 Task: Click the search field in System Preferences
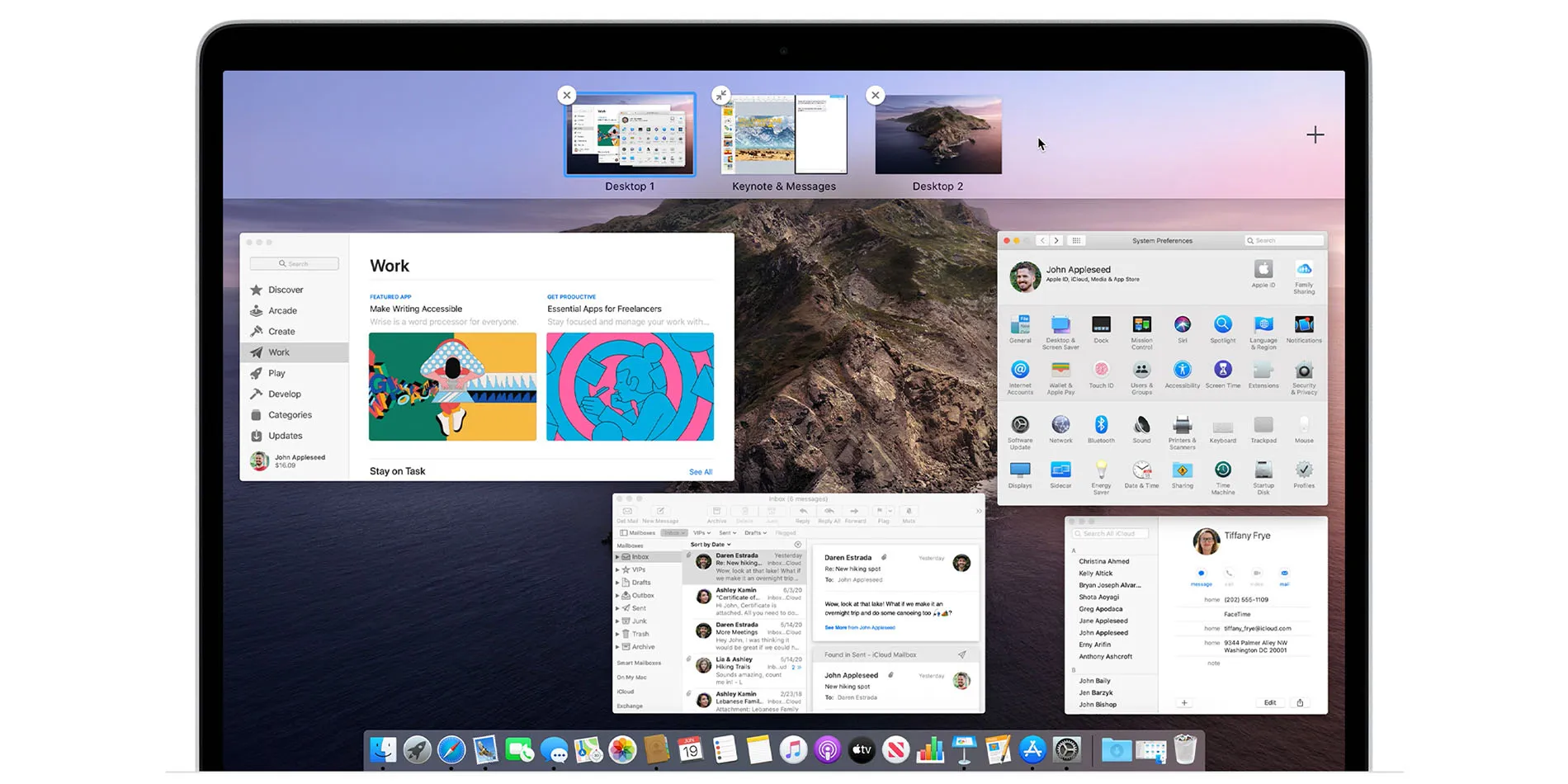coord(1284,241)
